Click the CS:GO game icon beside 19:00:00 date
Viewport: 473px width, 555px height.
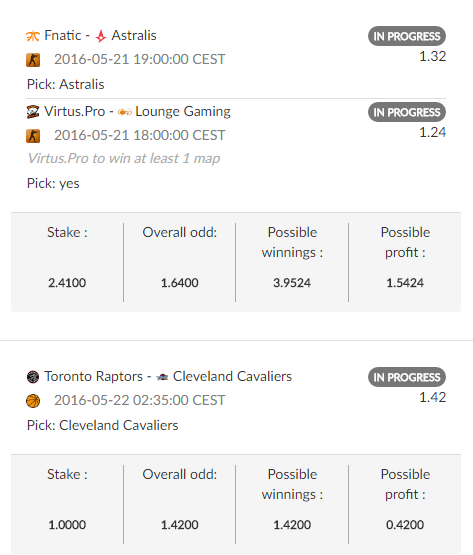click(33, 60)
